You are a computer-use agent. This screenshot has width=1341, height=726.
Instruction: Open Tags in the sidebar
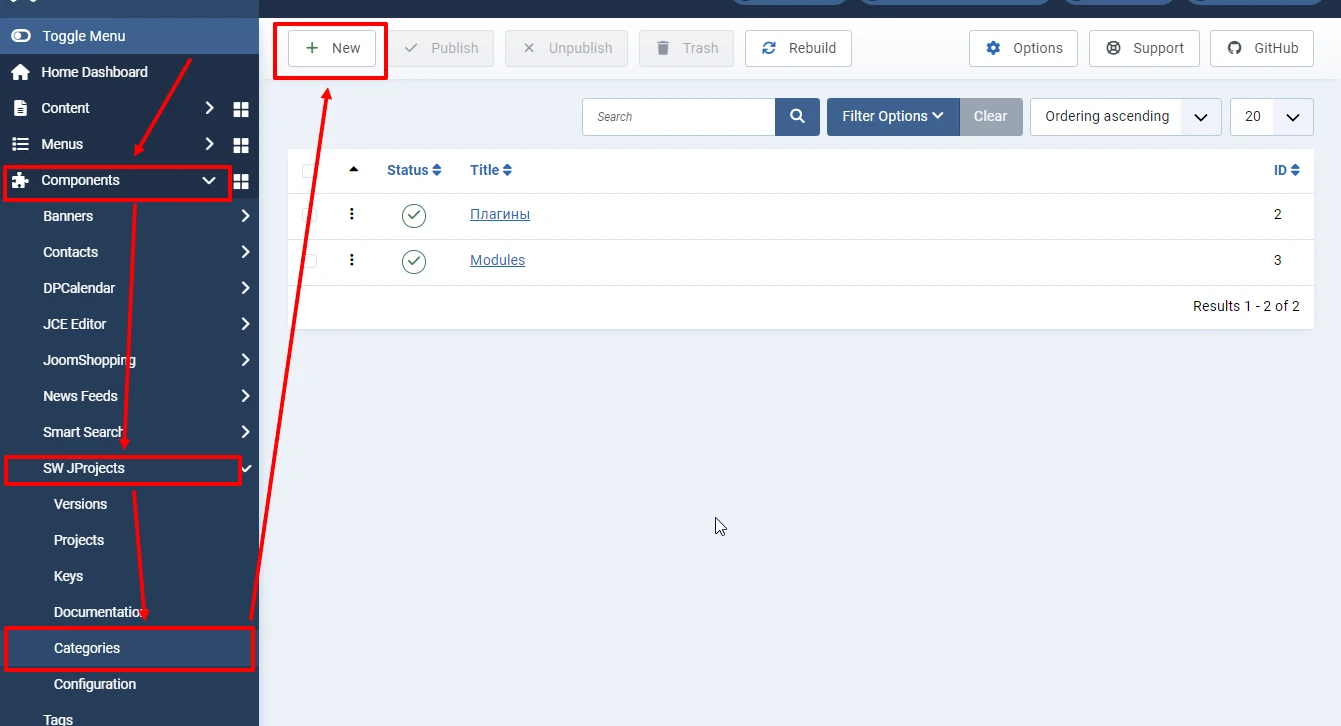click(x=58, y=719)
